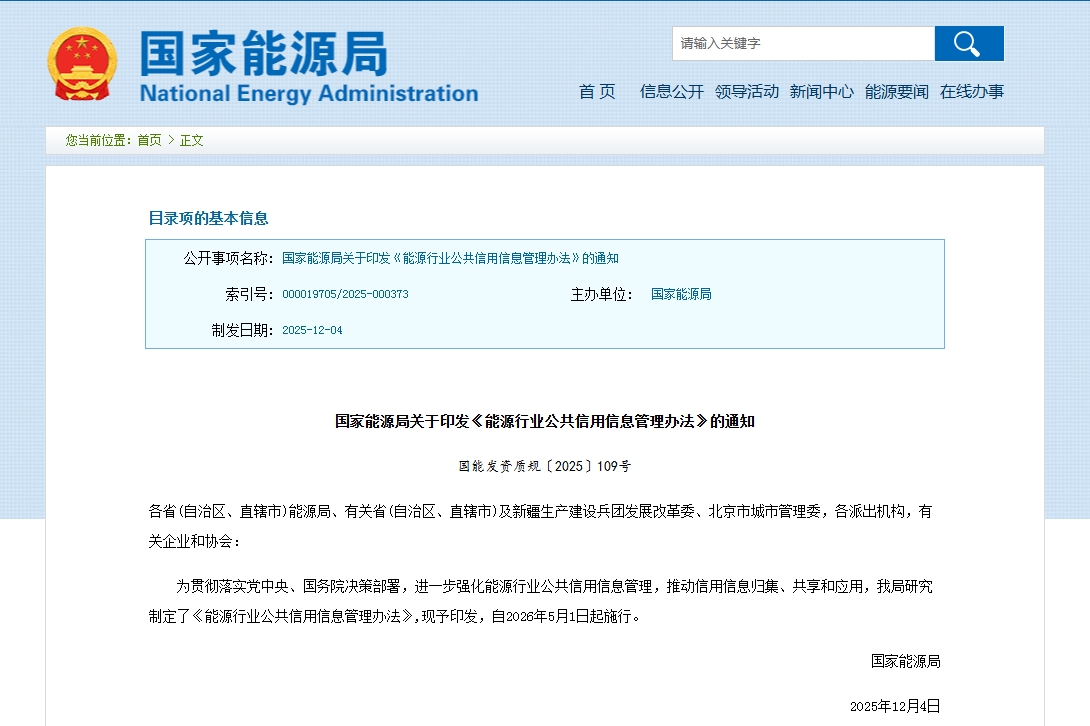Click the issue date 2025-12-04

pyautogui.click(x=312, y=331)
